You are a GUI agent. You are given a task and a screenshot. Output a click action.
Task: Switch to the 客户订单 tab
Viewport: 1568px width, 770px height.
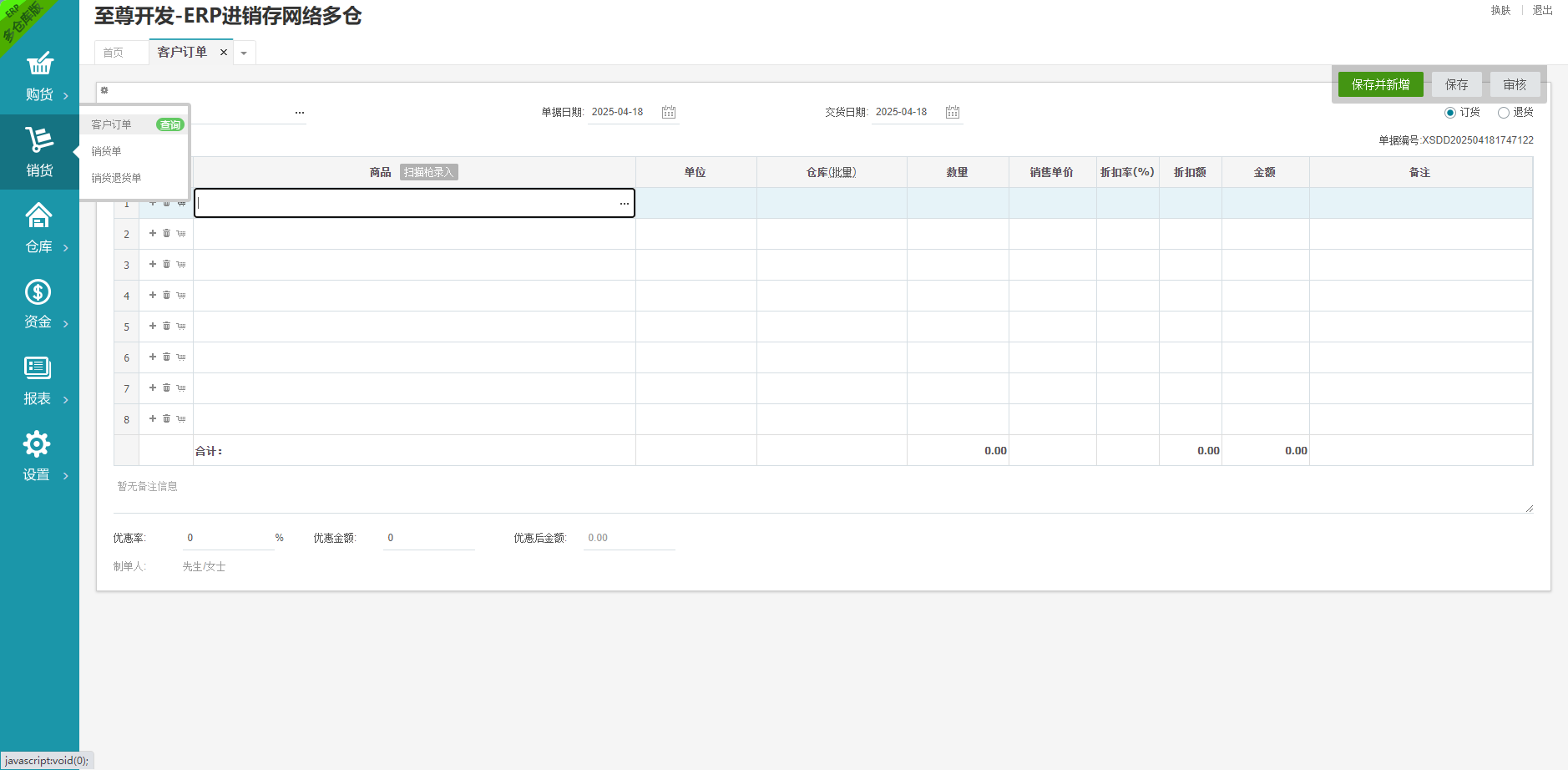click(x=182, y=52)
